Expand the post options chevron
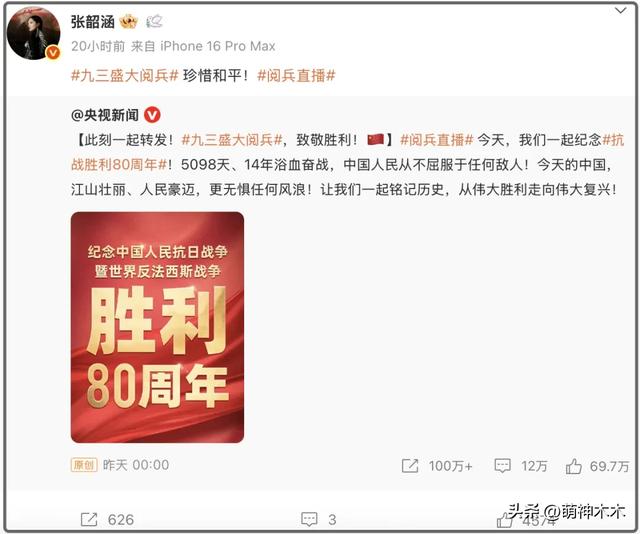640x534 pixels. (620, 11)
